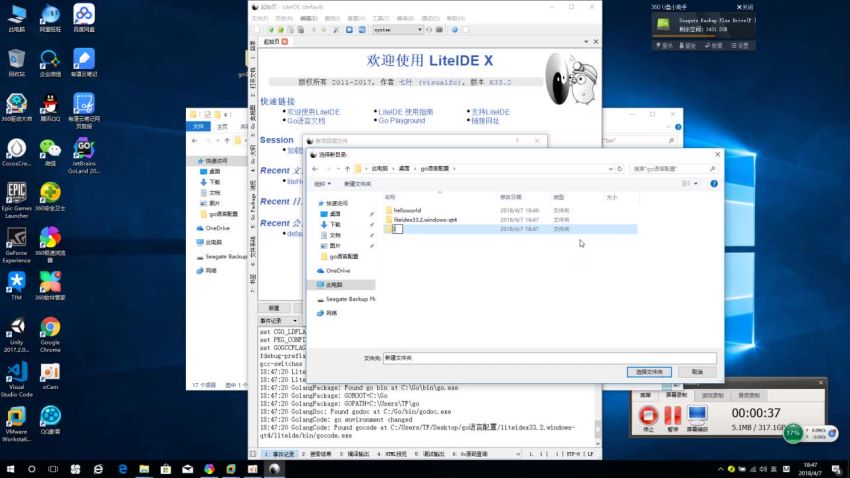
Task: Switch to the 编译输出 output tab
Action: [355, 454]
